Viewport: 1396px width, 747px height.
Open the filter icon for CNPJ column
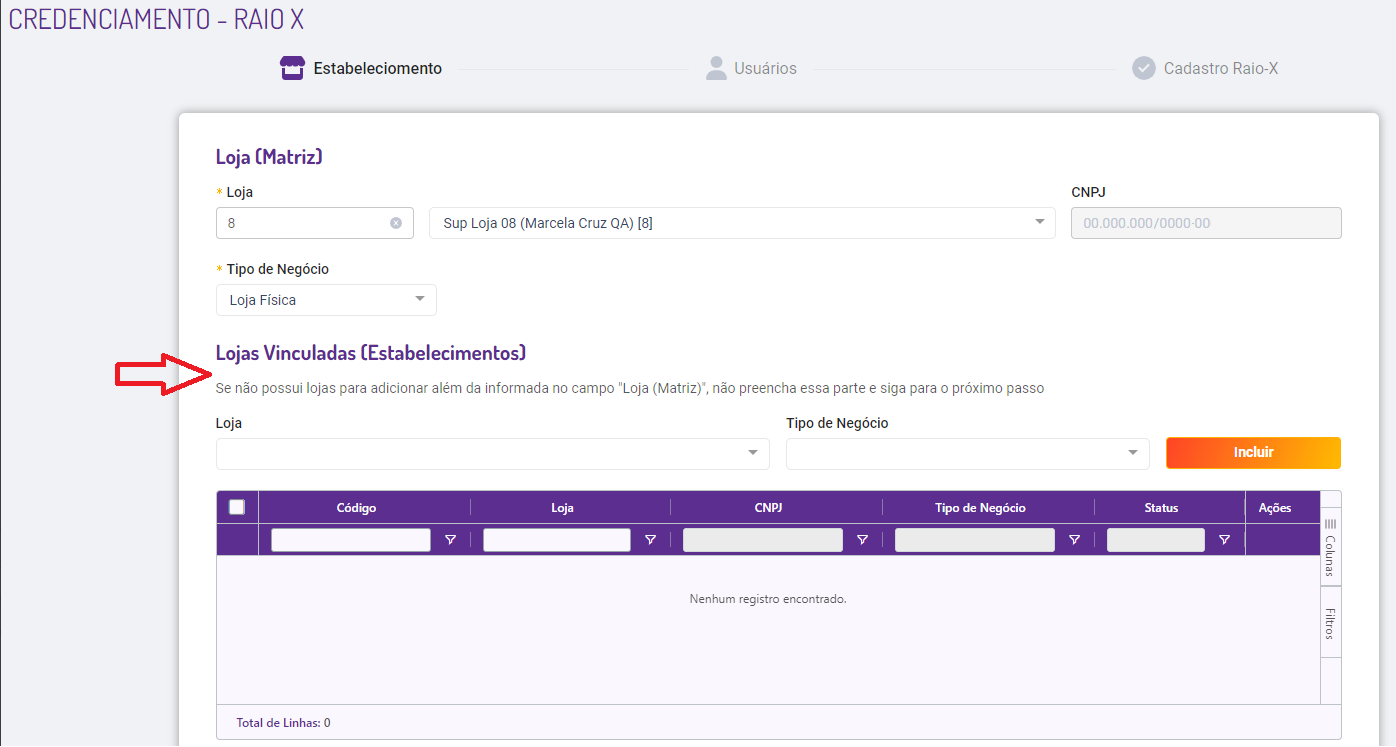point(862,540)
